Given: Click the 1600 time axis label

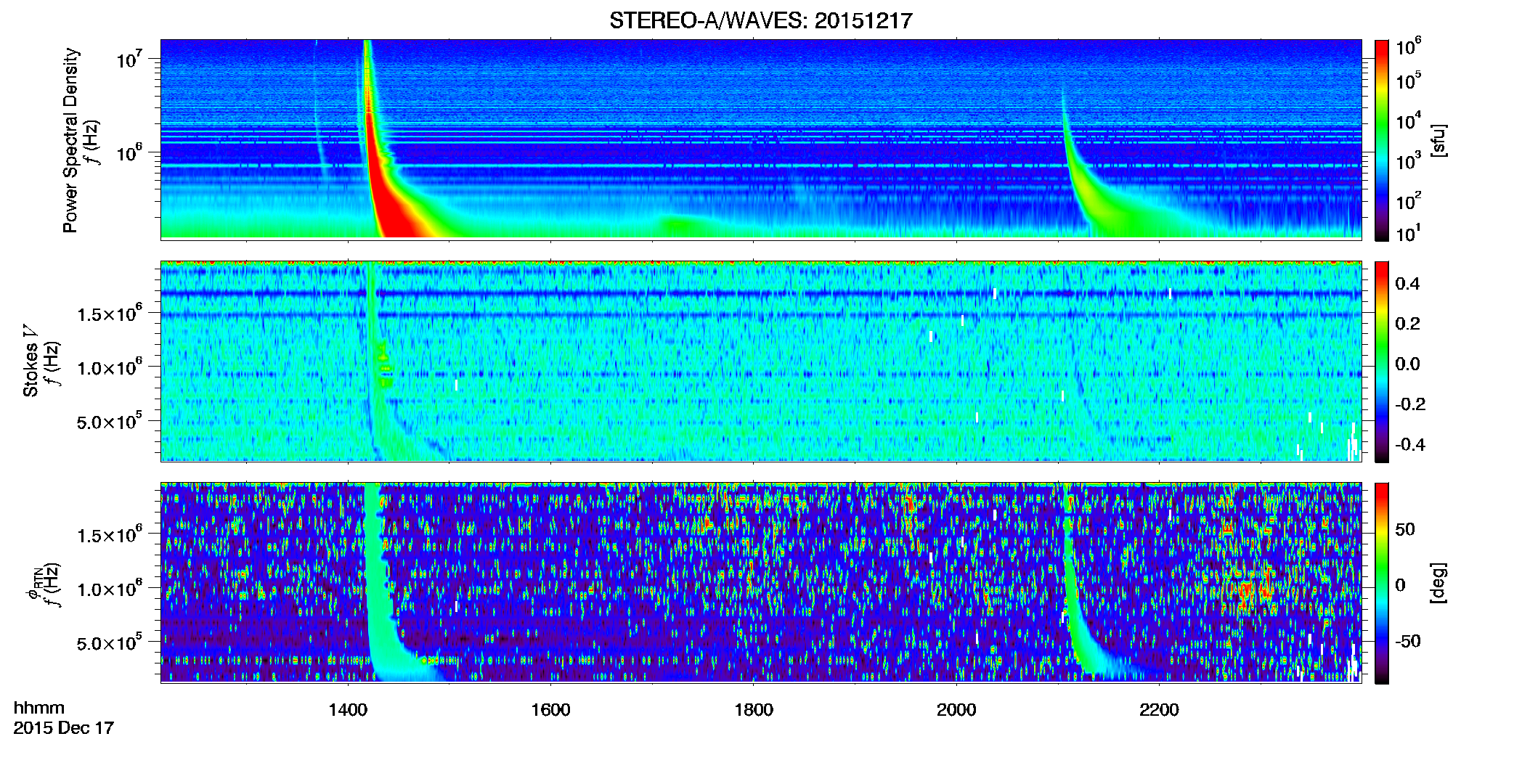Looking at the screenshot, I should (550, 710).
